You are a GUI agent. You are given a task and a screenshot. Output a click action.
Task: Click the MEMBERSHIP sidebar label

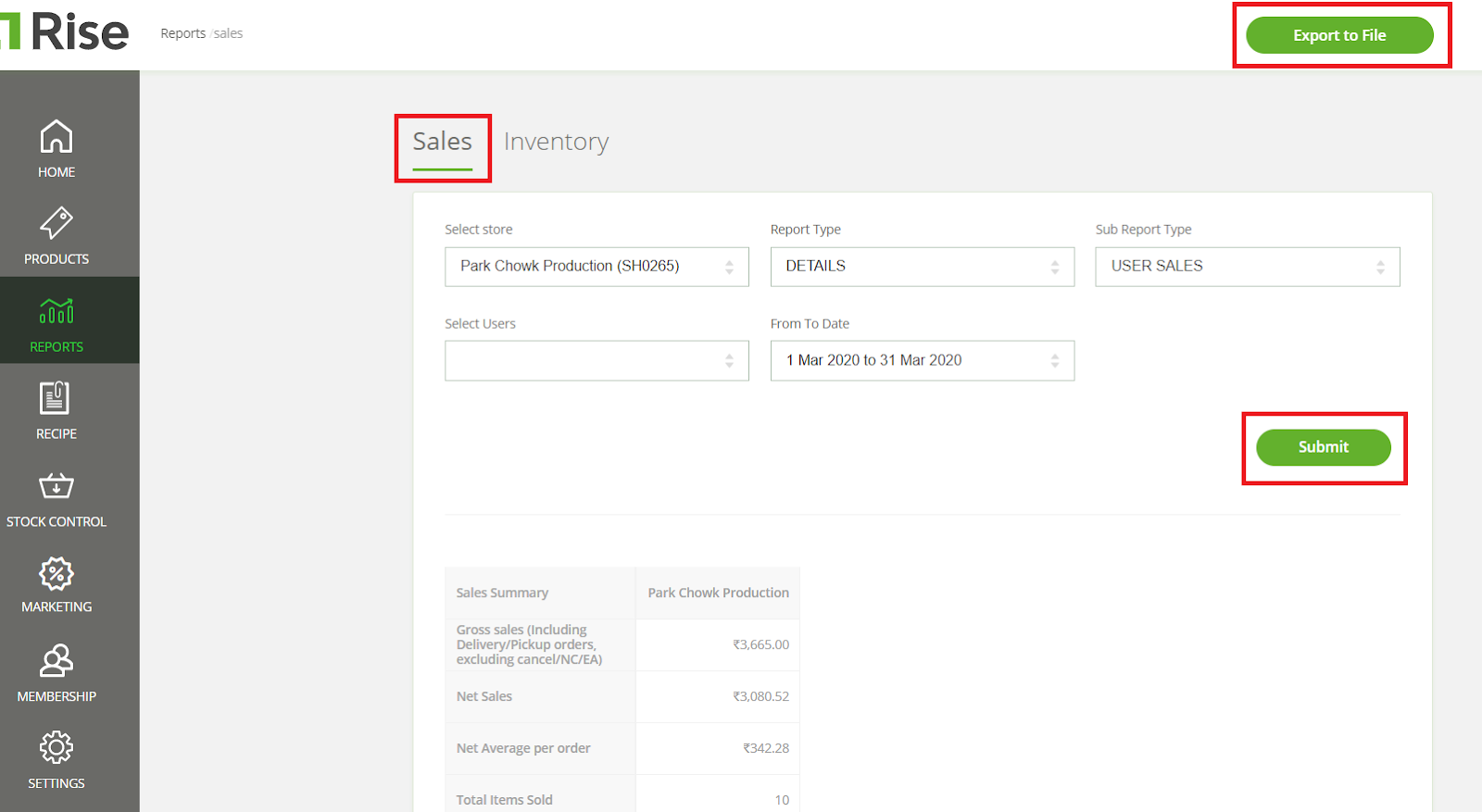pyautogui.click(x=57, y=696)
